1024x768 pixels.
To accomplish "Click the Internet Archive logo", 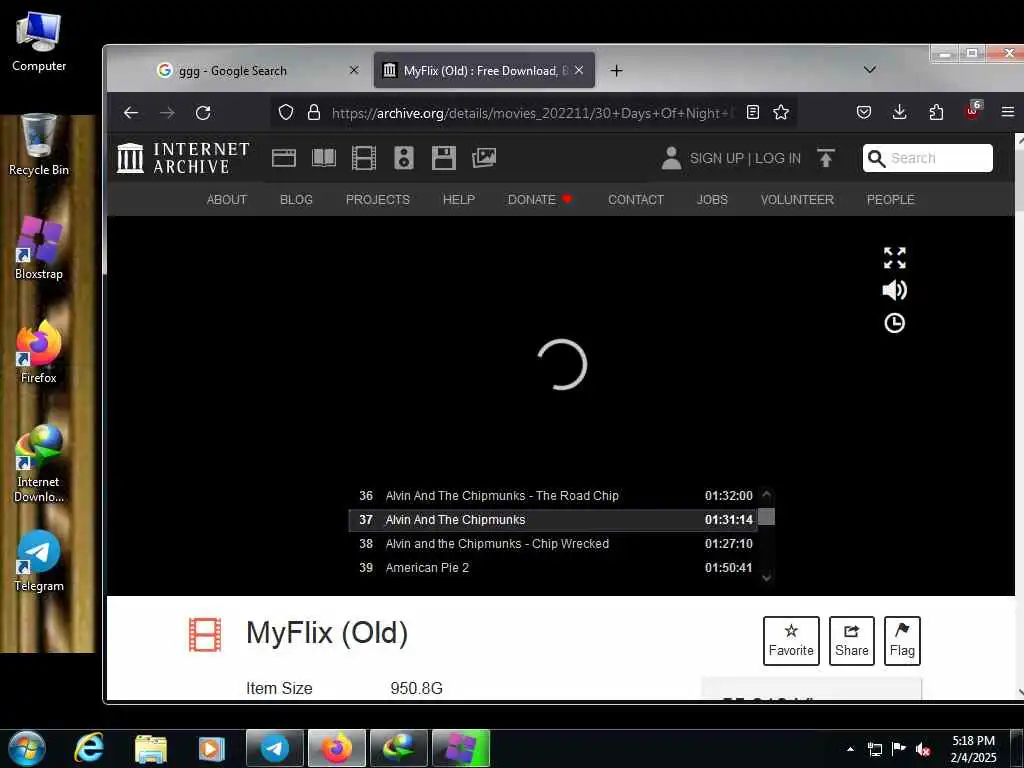I will click(x=184, y=158).
